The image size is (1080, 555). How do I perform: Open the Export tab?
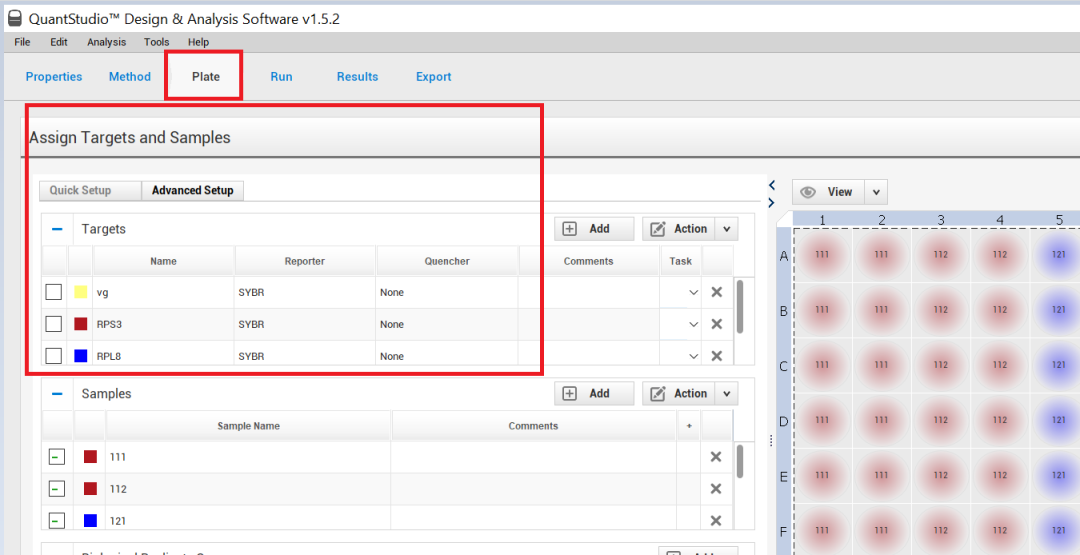click(433, 76)
